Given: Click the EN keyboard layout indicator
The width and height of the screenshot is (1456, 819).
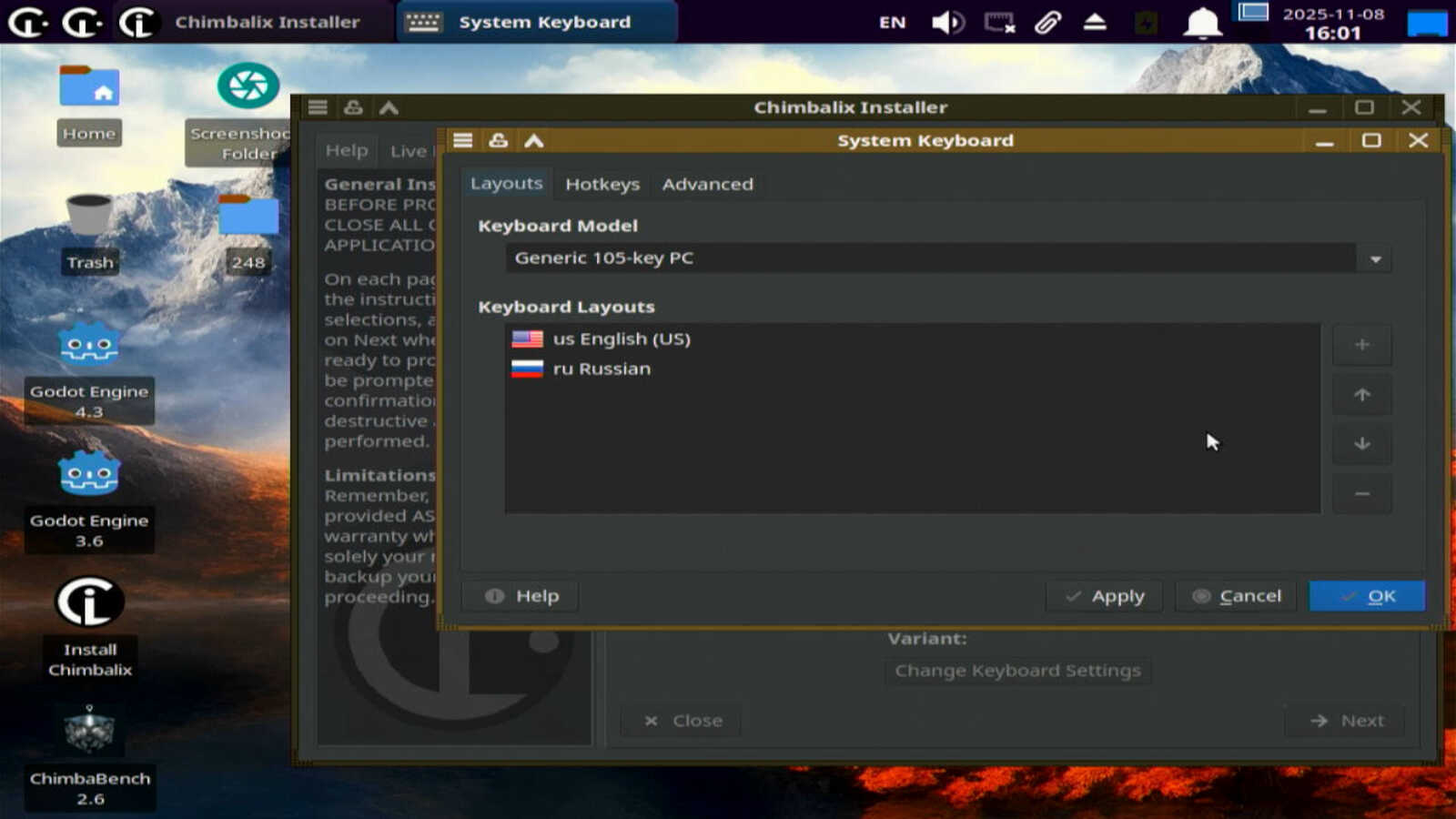Looking at the screenshot, I should (892, 22).
